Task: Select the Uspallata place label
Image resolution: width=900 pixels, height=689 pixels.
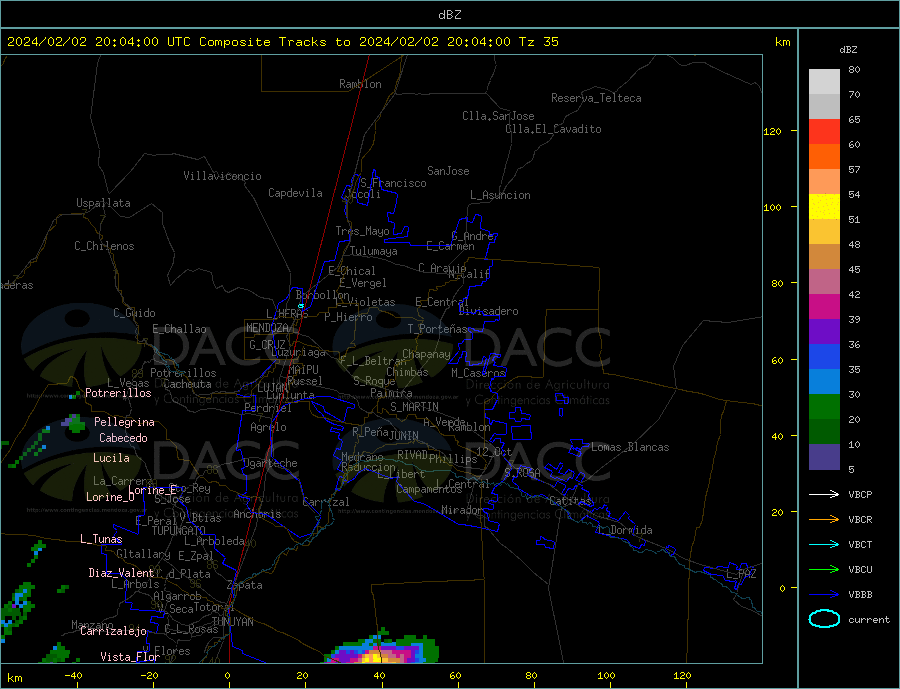Action: (x=103, y=203)
